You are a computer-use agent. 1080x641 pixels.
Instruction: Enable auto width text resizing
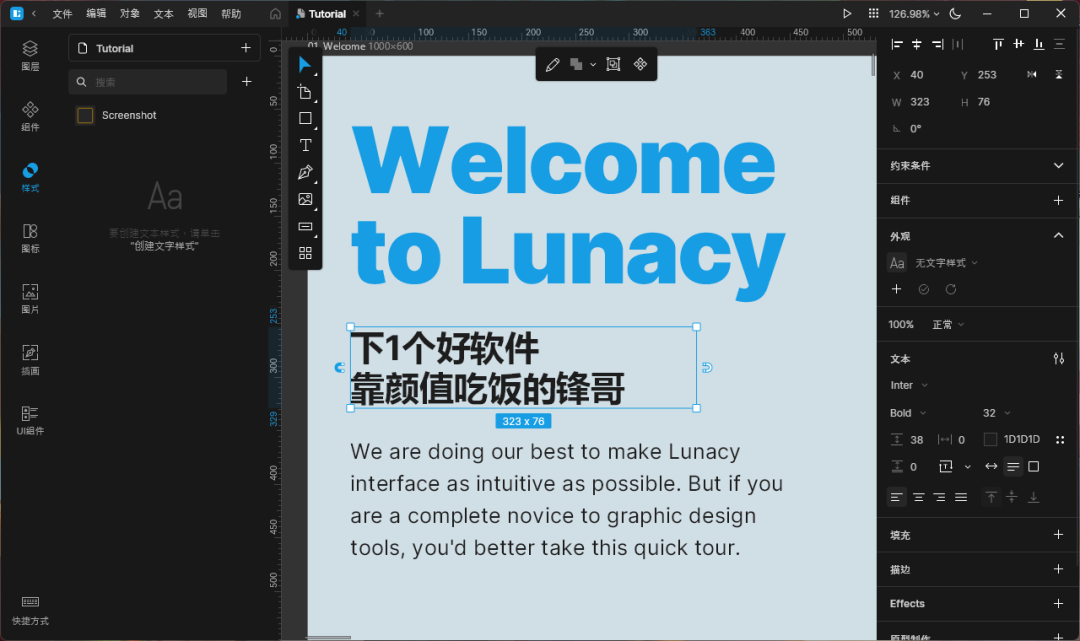(x=991, y=467)
